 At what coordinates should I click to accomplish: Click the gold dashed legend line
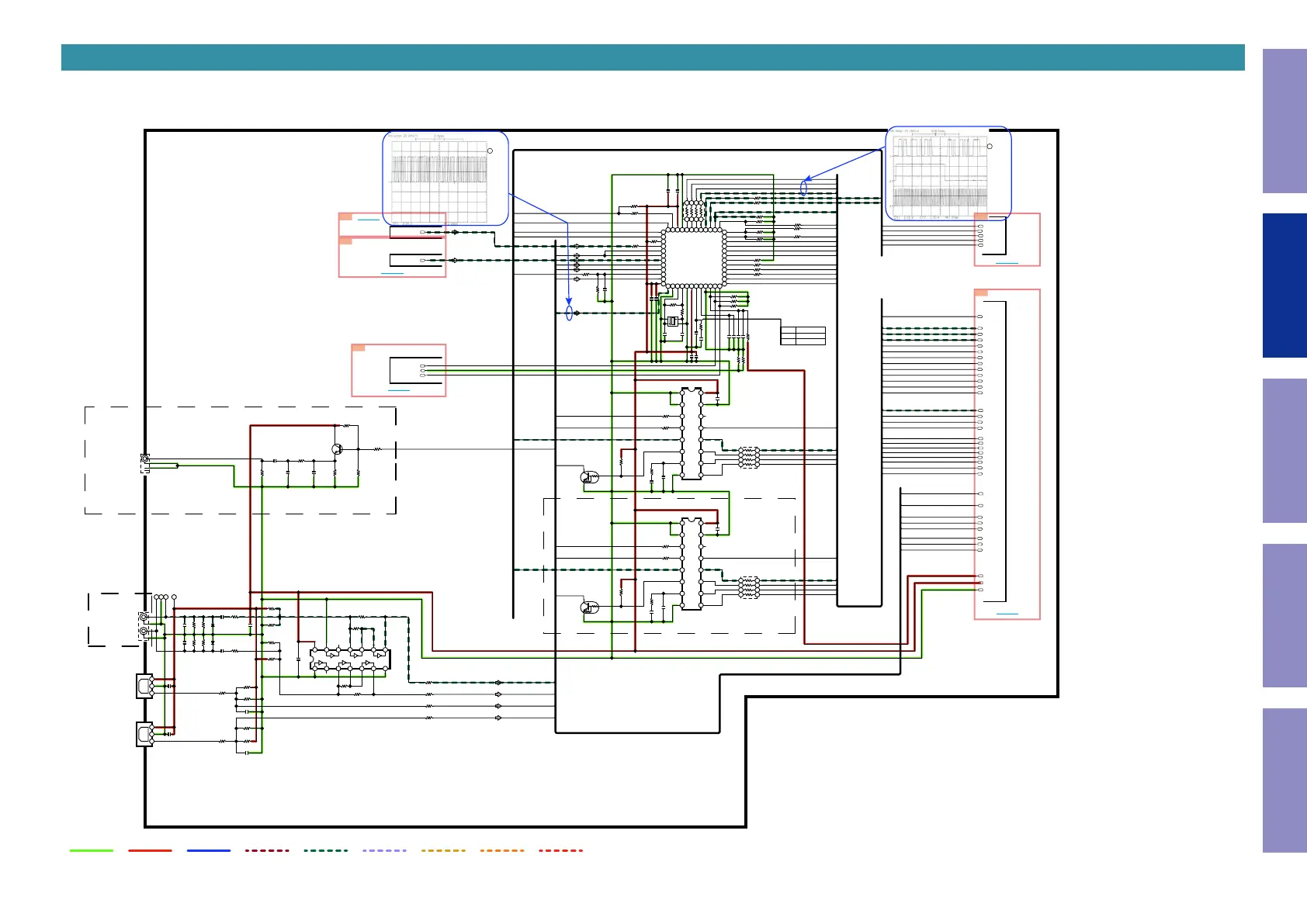tap(443, 850)
